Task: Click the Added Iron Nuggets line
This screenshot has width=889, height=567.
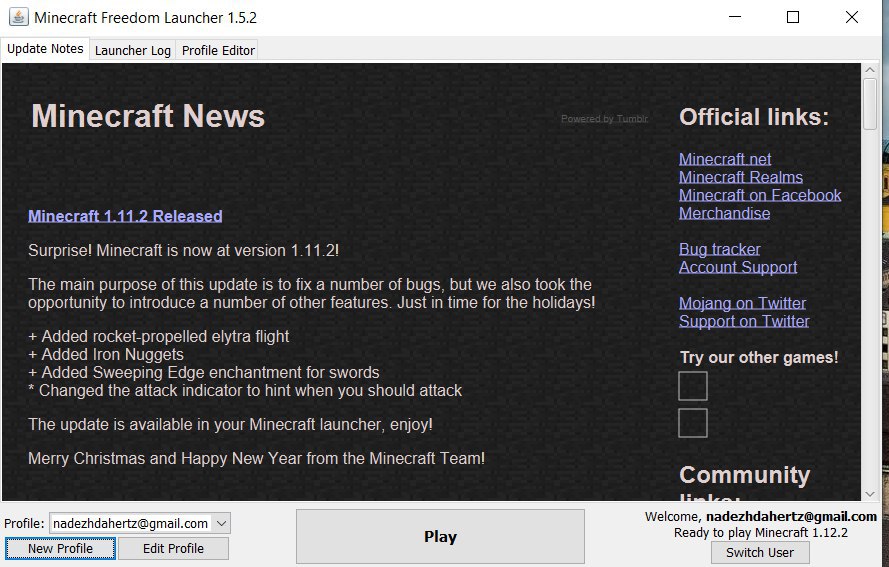Action: coord(106,354)
